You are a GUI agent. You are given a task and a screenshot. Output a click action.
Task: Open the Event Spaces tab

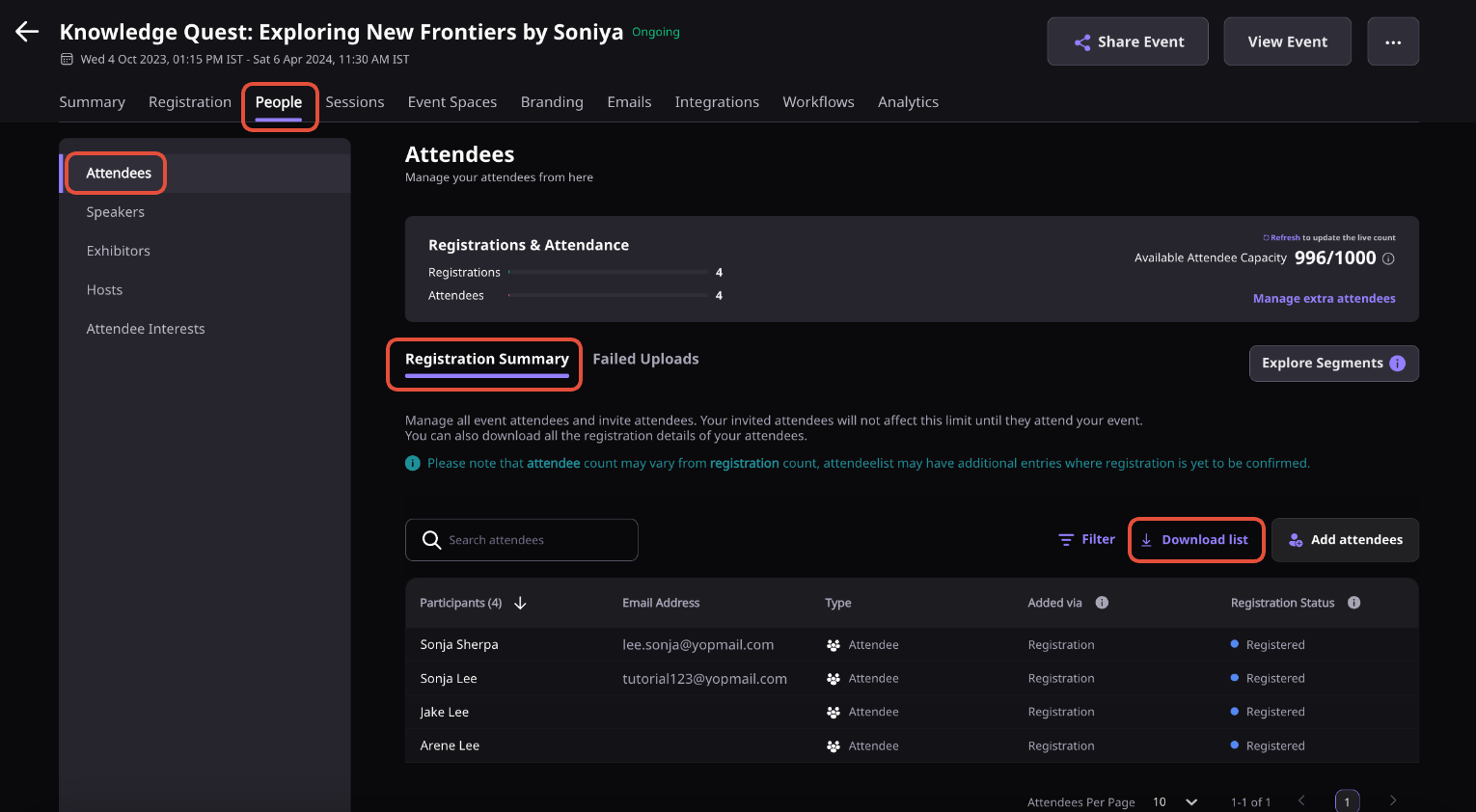coord(452,102)
